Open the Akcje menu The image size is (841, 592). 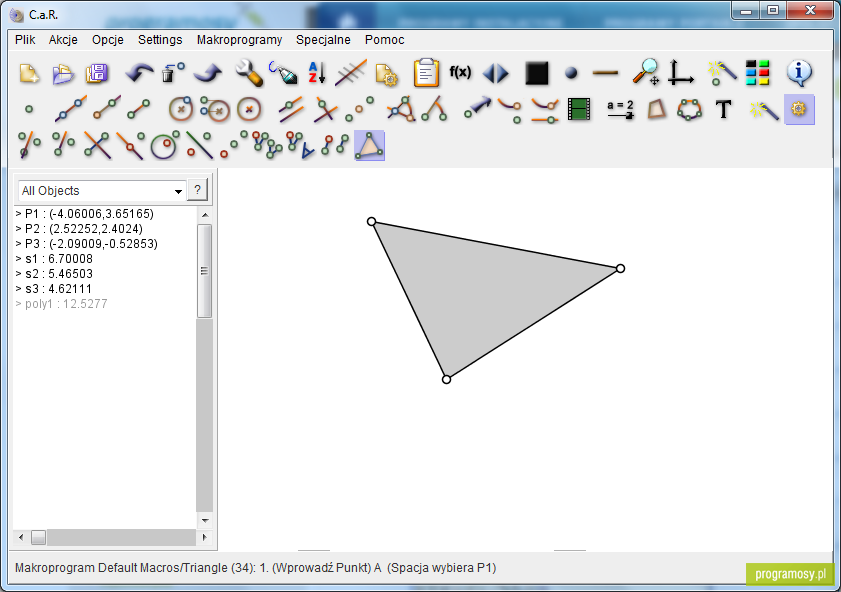[x=63, y=40]
